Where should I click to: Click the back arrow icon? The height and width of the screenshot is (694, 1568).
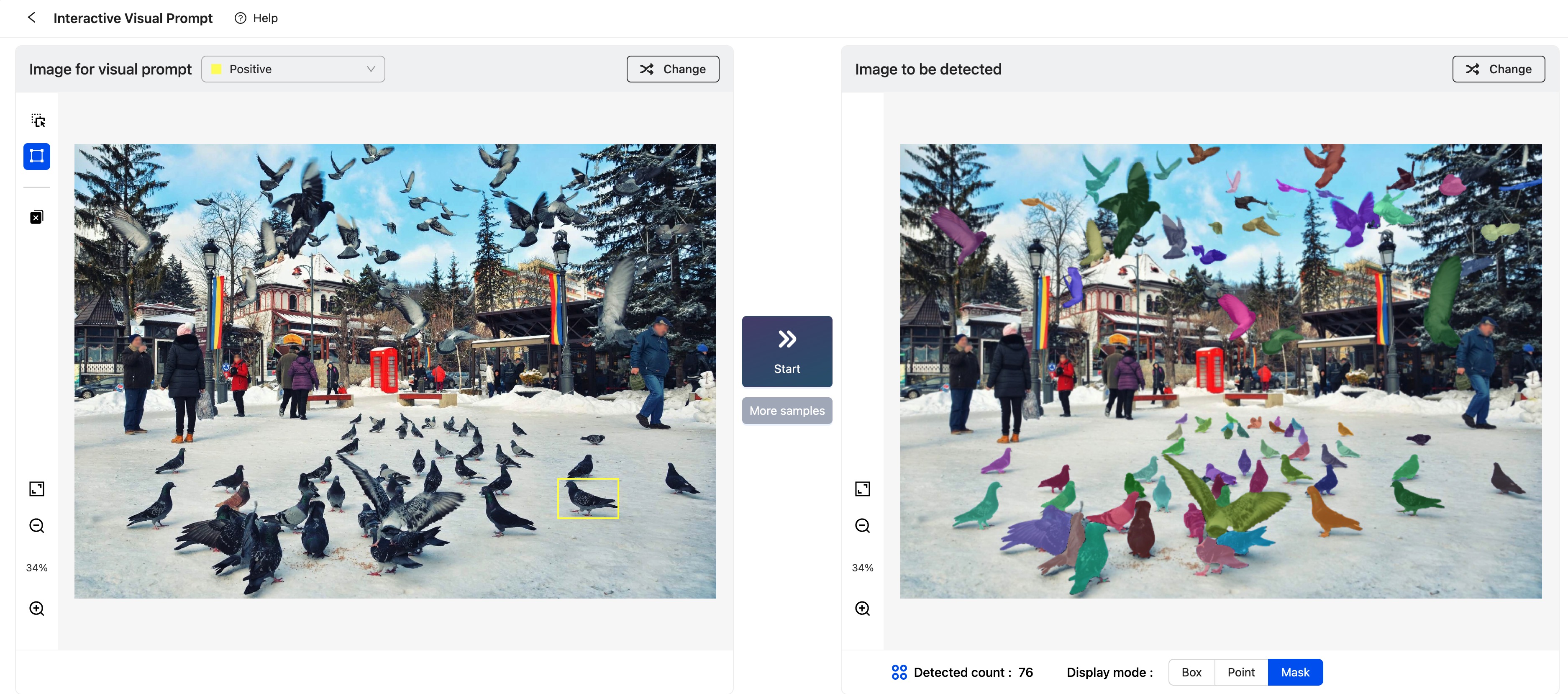click(x=32, y=18)
